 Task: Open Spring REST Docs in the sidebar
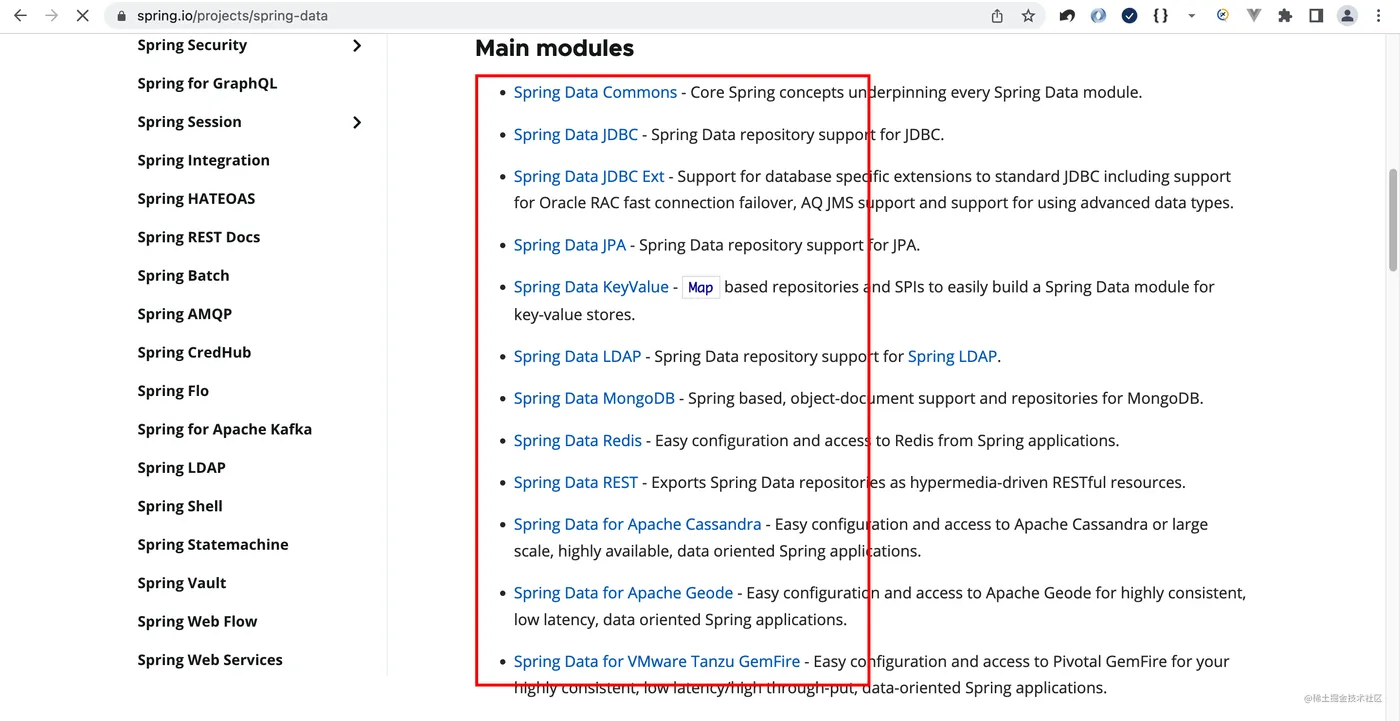click(198, 237)
